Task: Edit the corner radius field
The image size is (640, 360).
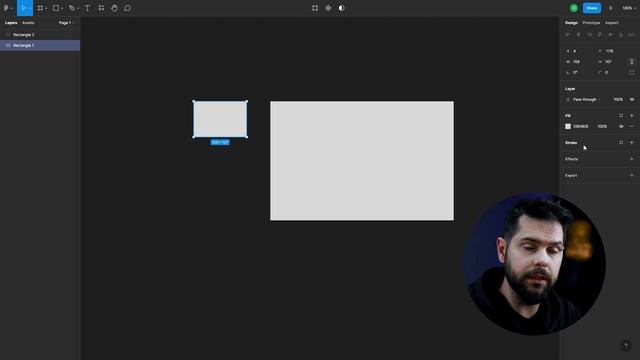Action: coord(611,72)
